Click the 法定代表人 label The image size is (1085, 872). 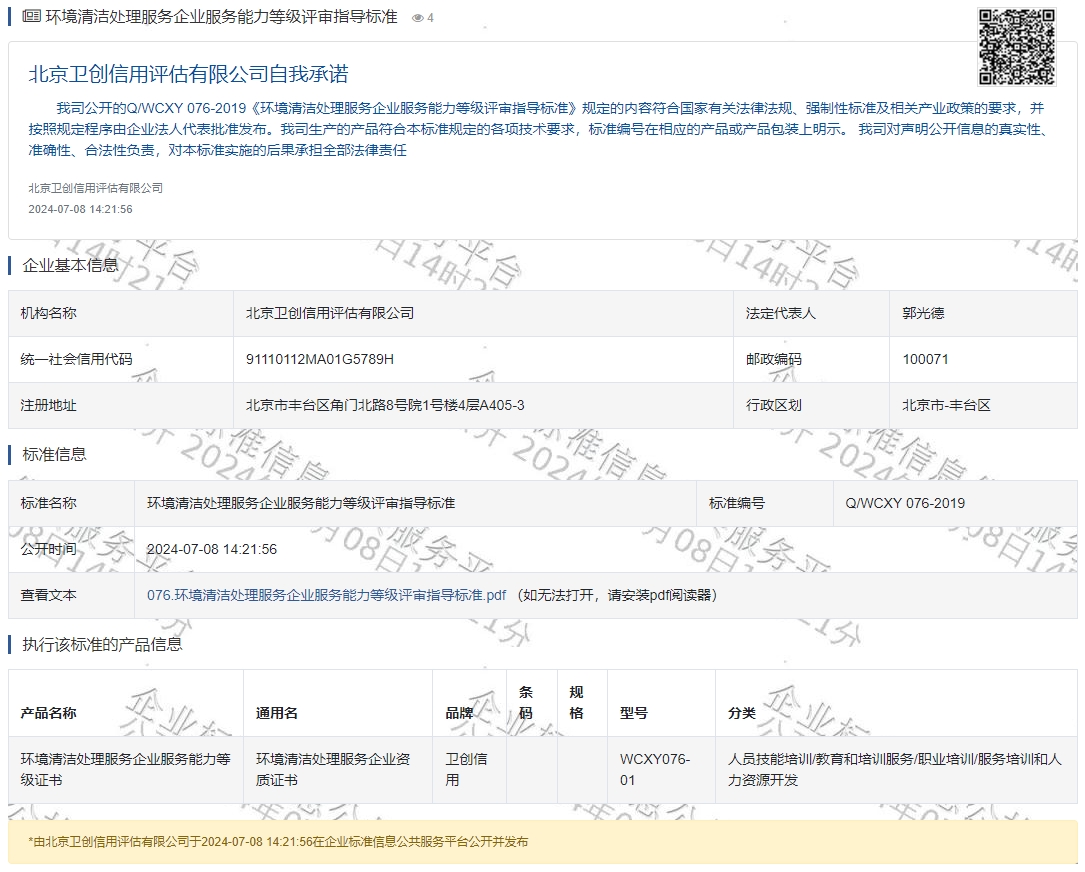point(781,314)
